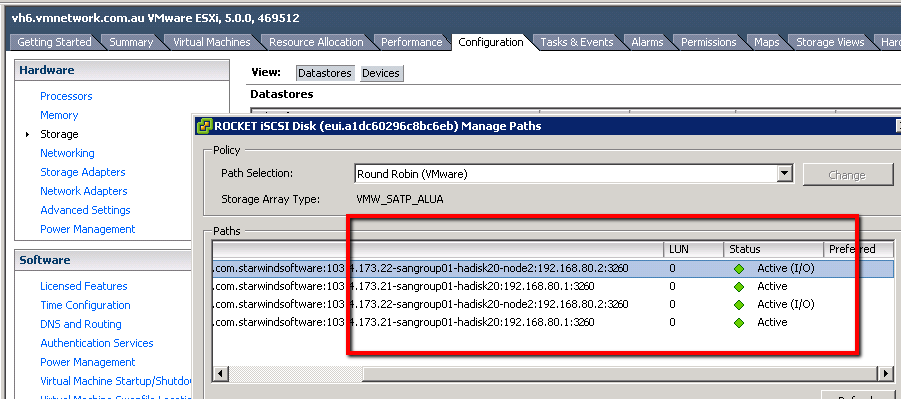This screenshot has height=399, width=901.
Task: Open the Getting Started tab
Action: 54,42
